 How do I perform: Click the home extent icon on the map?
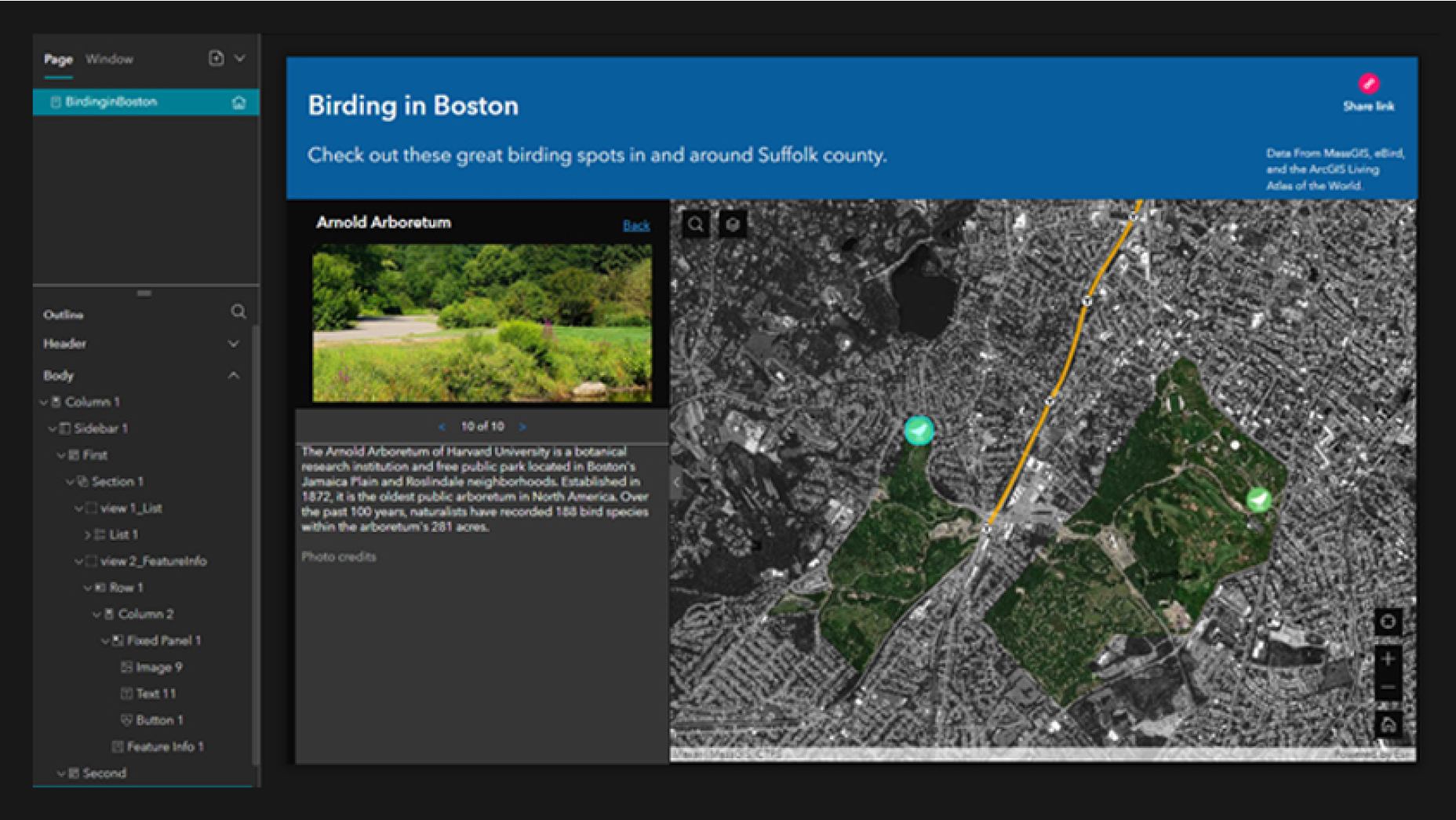coord(1388,725)
